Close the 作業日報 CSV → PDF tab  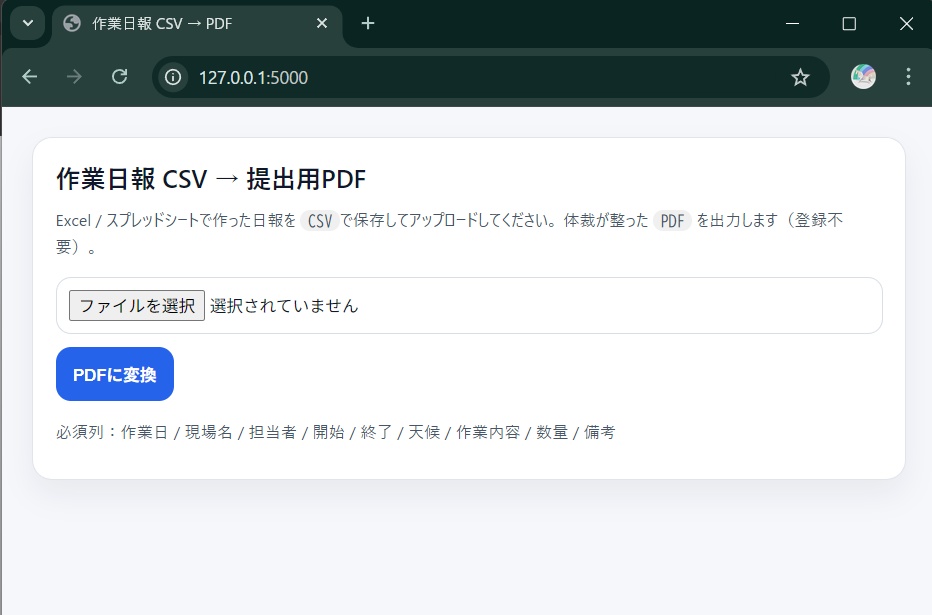click(322, 23)
